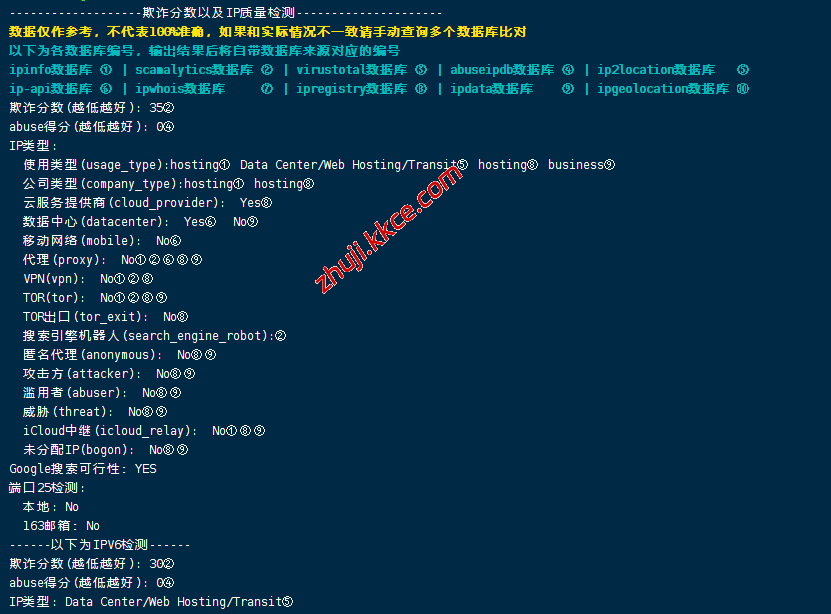Click the TOR出口(tor_exit) No line
This screenshot has width=831, height=614.
(105, 317)
